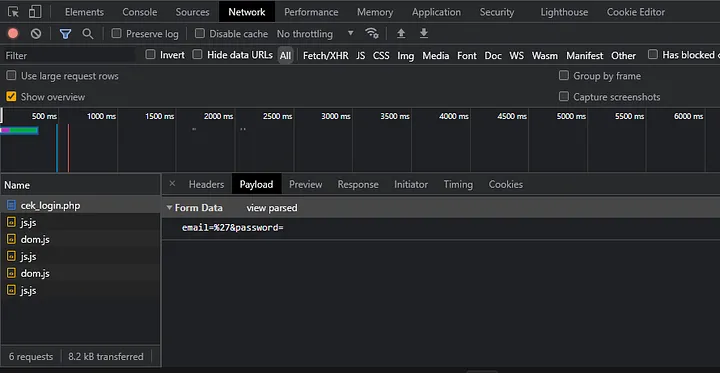Click the email=%27&password= form data text
The height and width of the screenshot is (373, 720).
(x=233, y=228)
